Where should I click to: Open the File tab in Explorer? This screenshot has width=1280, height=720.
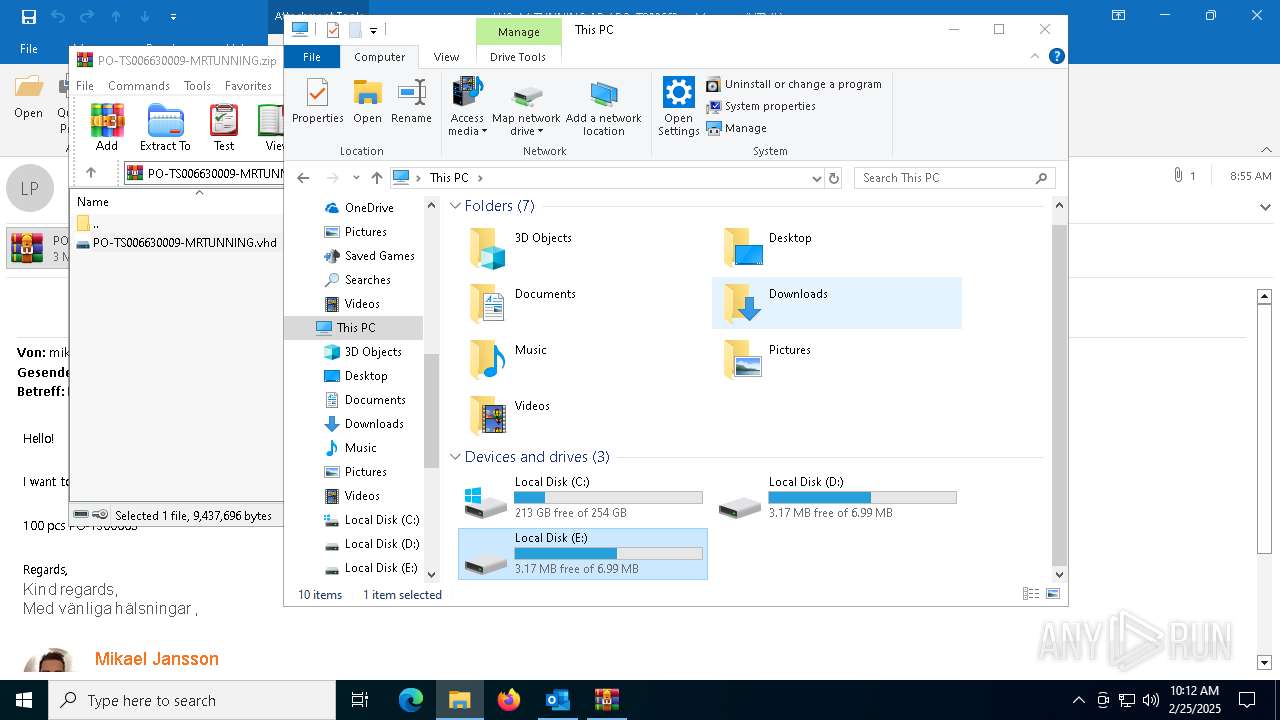coord(312,57)
